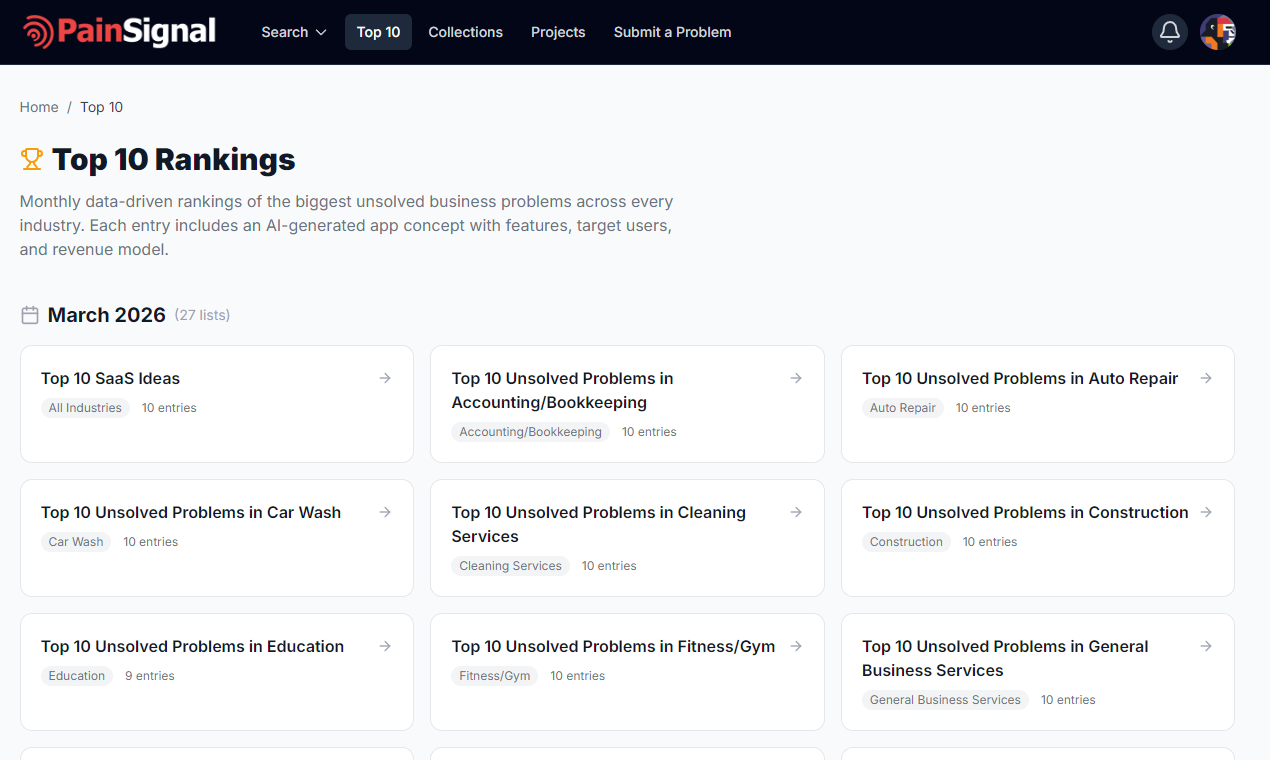Open the user avatar menu
Image resolution: width=1270 pixels, height=760 pixels.
(1218, 32)
